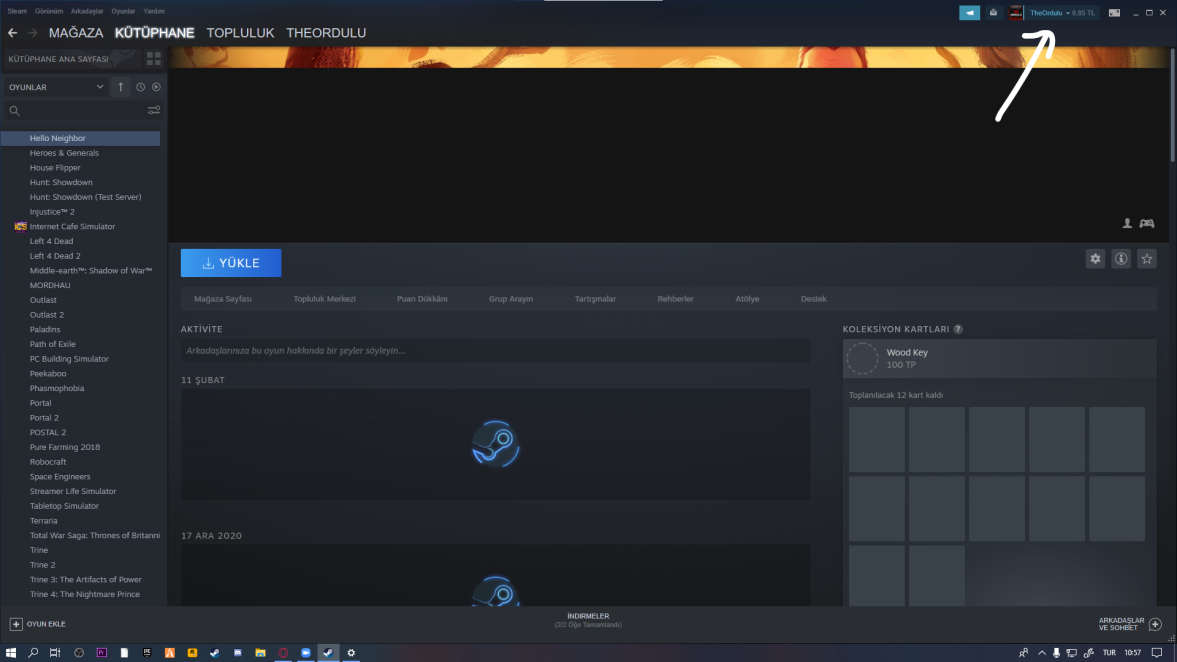Image resolution: width=1177 pixels, height=662 pixels.
Task: Open Task View in taskbar
Action: 55,653
